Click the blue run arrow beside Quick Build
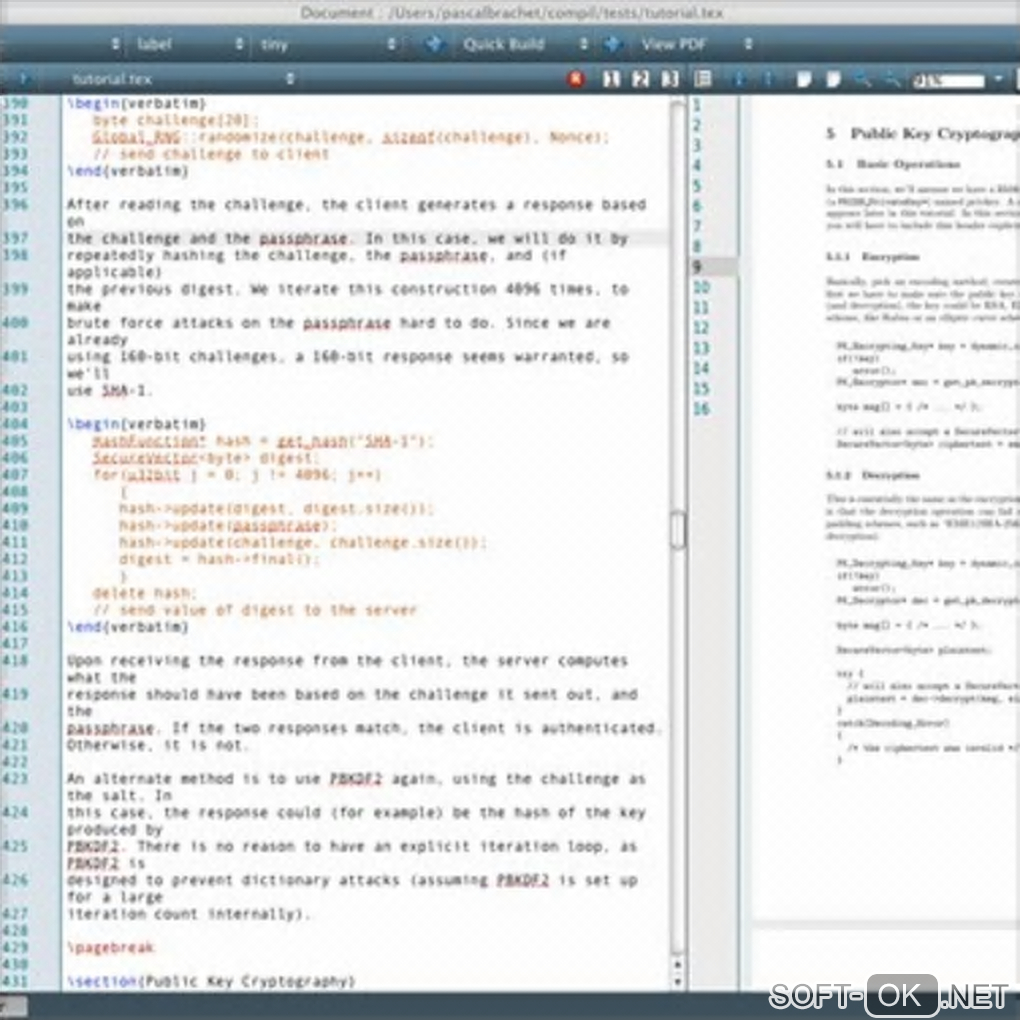This screenshot has width=1020, height=1020. 433,44
